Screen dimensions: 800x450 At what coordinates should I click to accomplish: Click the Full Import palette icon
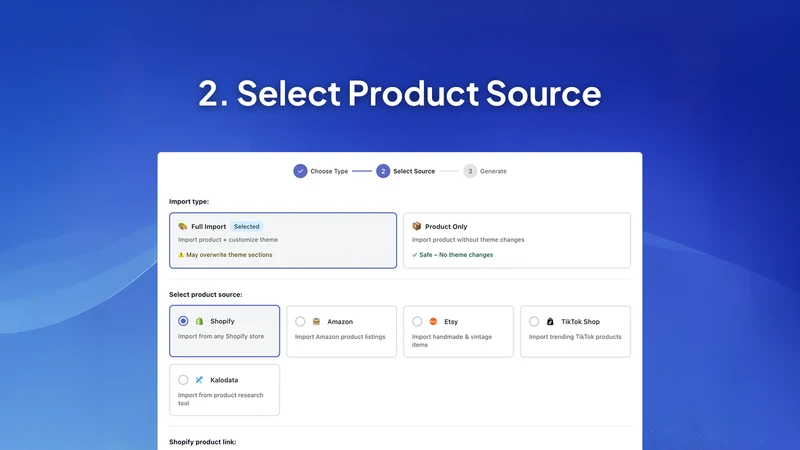coord(183,226)
